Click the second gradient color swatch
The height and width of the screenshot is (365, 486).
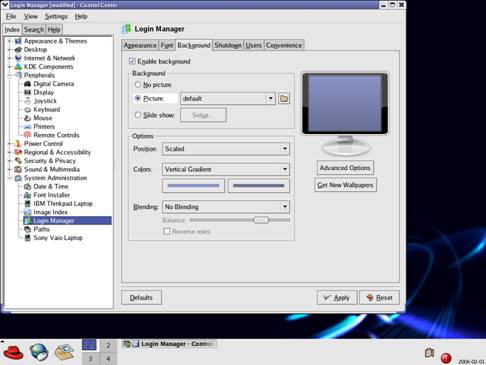point(259,186)
